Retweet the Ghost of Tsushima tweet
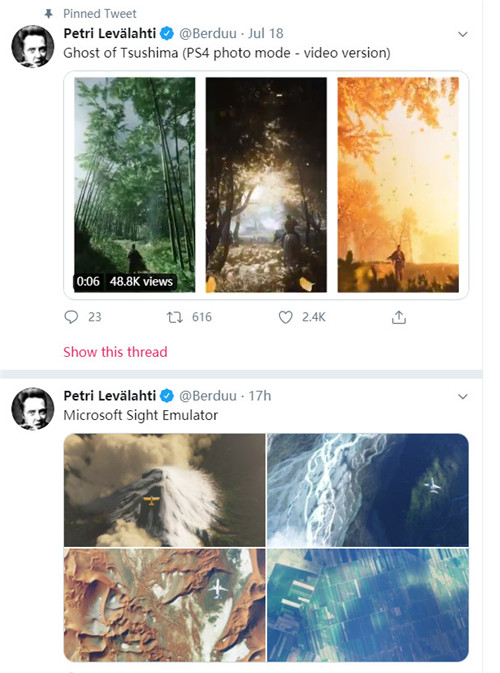The height and width of the screenshot is (673, 500). tap(175, 317)
